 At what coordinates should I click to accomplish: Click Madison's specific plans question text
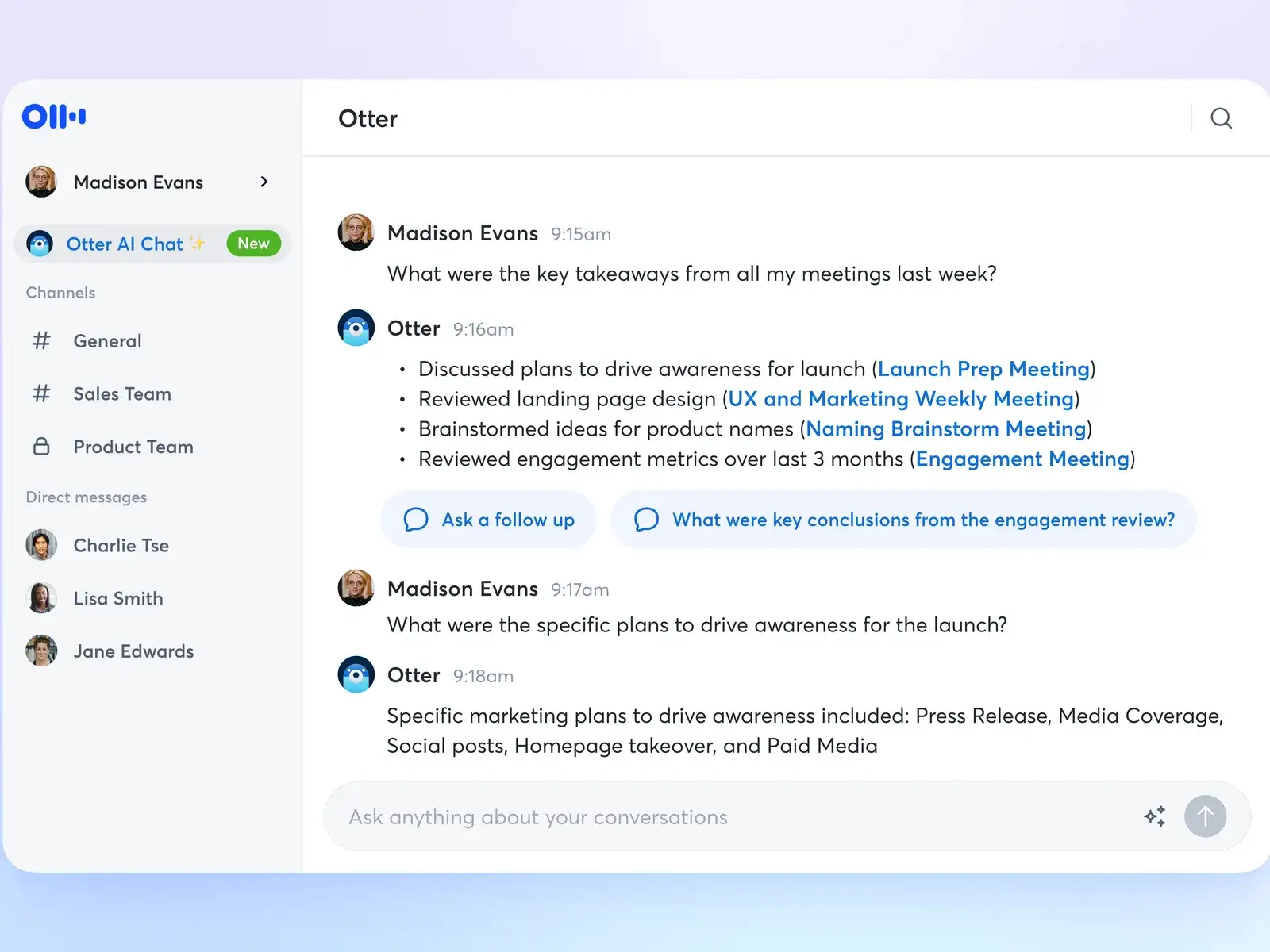697,625
